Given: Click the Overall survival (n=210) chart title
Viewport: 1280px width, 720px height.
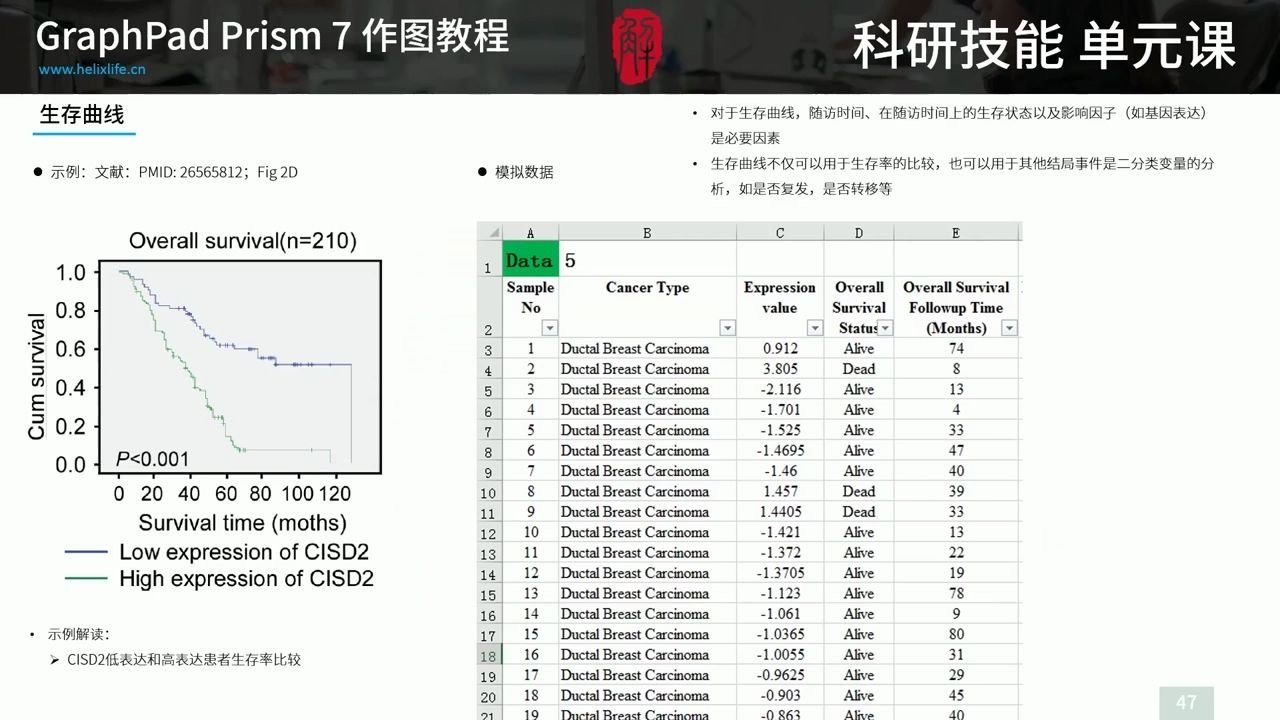Looking at the screenshot, I should click(243, 241).
